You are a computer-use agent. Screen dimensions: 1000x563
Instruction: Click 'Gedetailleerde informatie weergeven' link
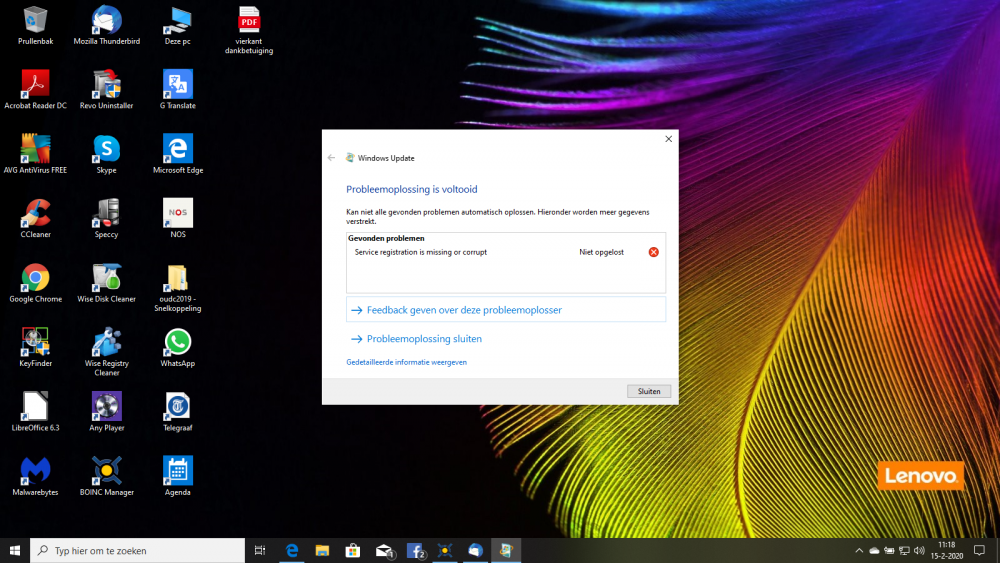coord(406,362)
